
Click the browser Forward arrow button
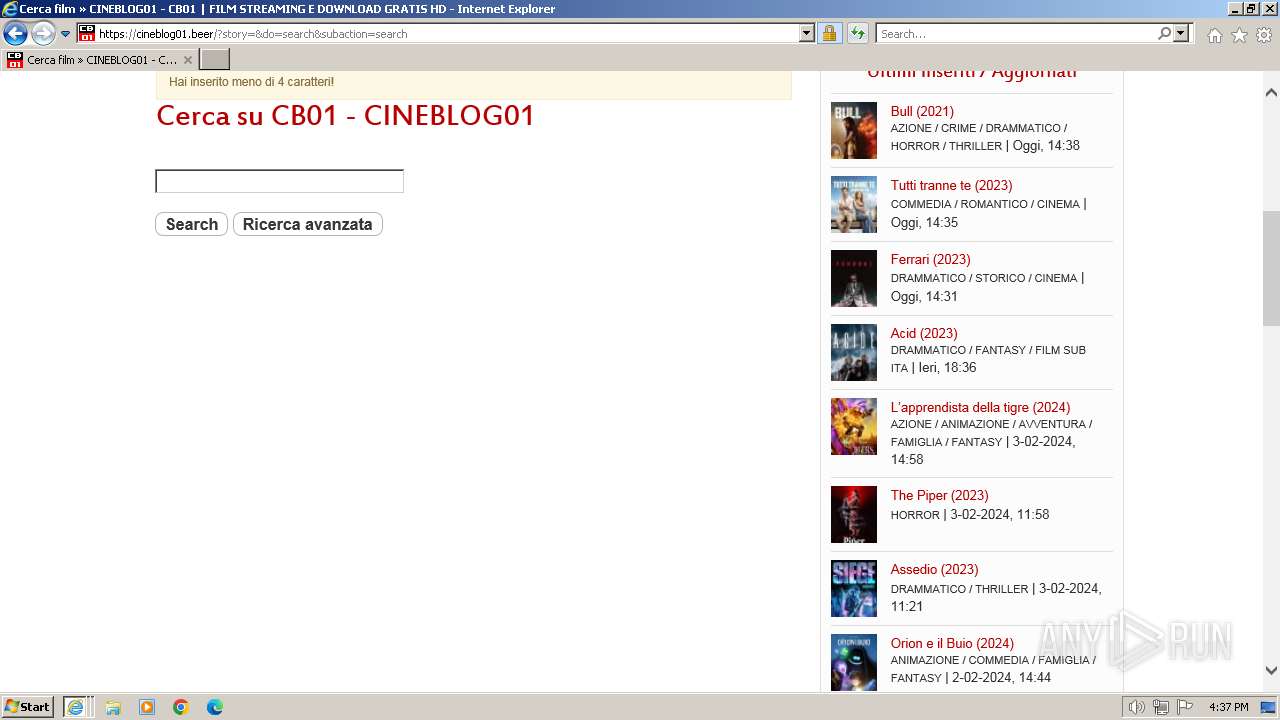click(43, 33)
